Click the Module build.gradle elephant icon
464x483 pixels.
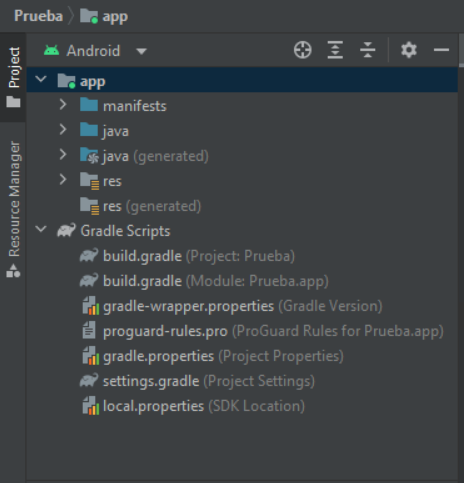89,280
